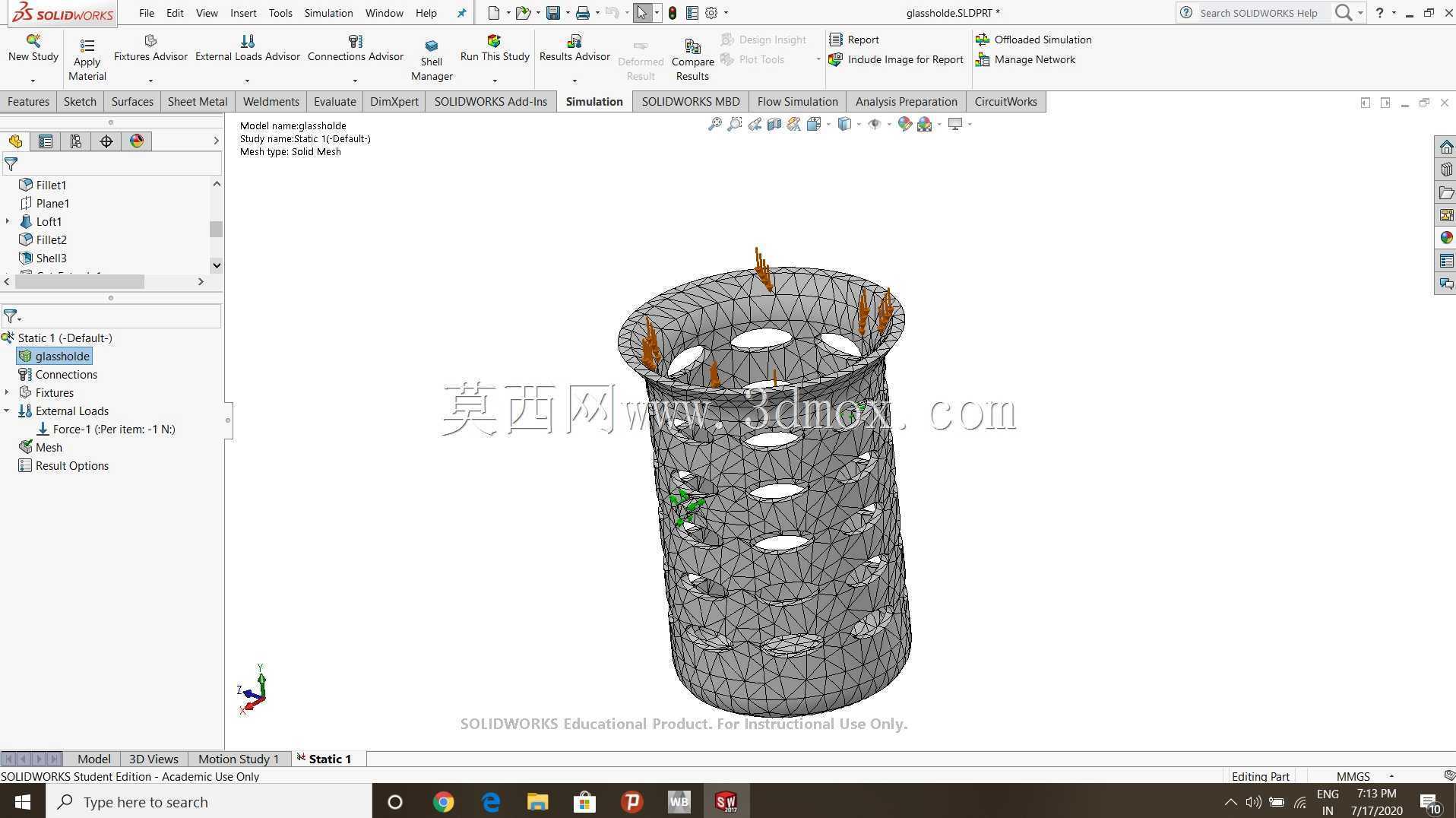Click the taskbar search box
The height and width of the screenshot is (818, 1456).
[209, 802]
